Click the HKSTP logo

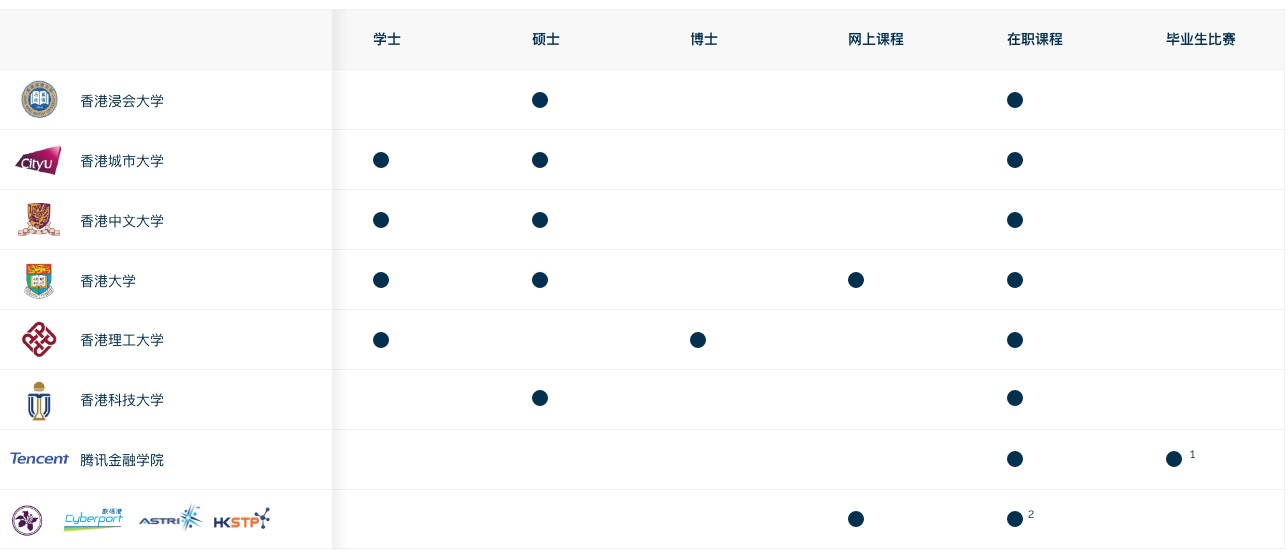(242, 519)
